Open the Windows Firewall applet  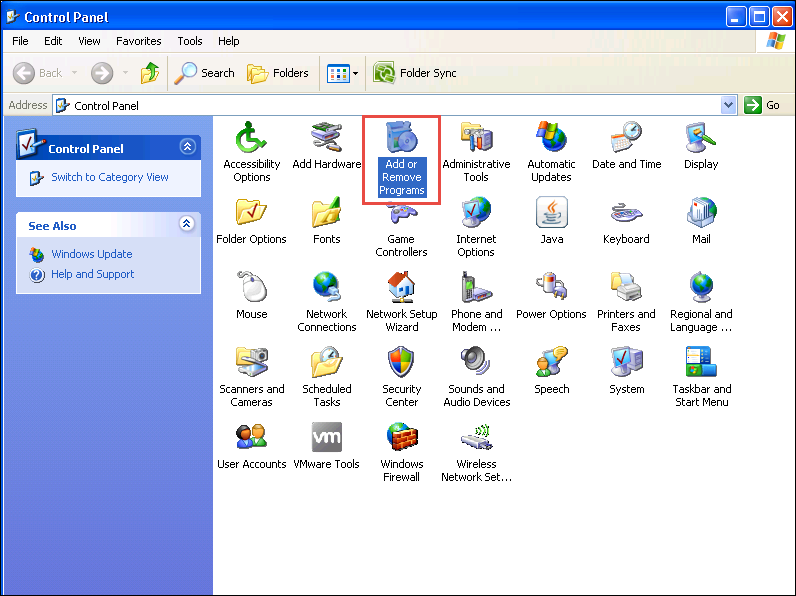click(x=401, y=438)
